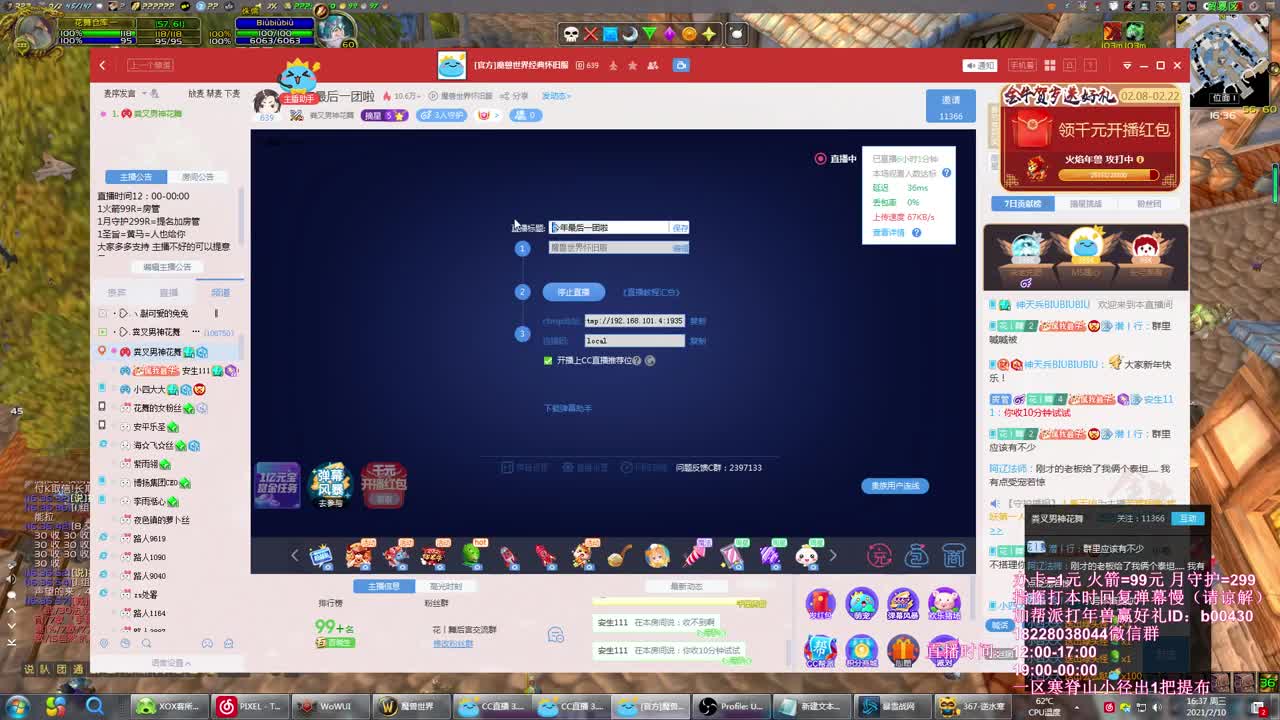Open the four-square grid apps icon in header
Viewport: 1280px width, 720px height.
pyautogui.click(x=1050, y=65)
